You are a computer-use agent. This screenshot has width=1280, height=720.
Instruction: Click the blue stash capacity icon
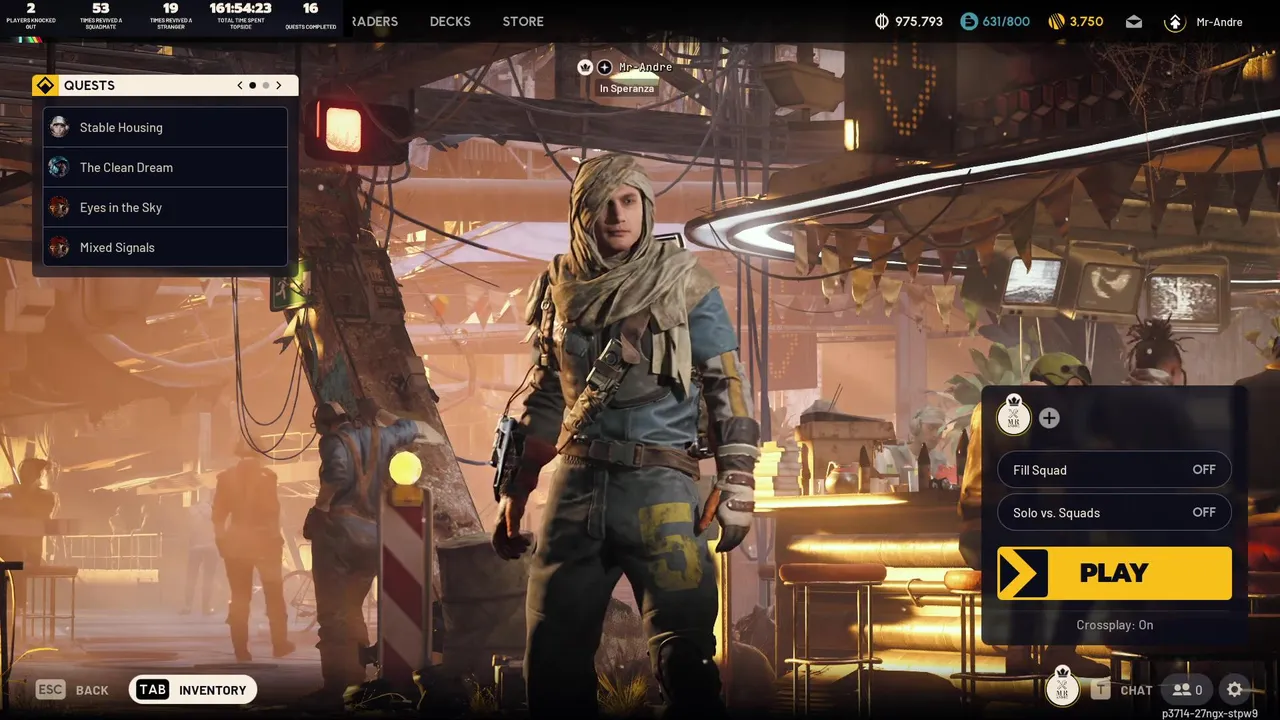pos(968,21)
